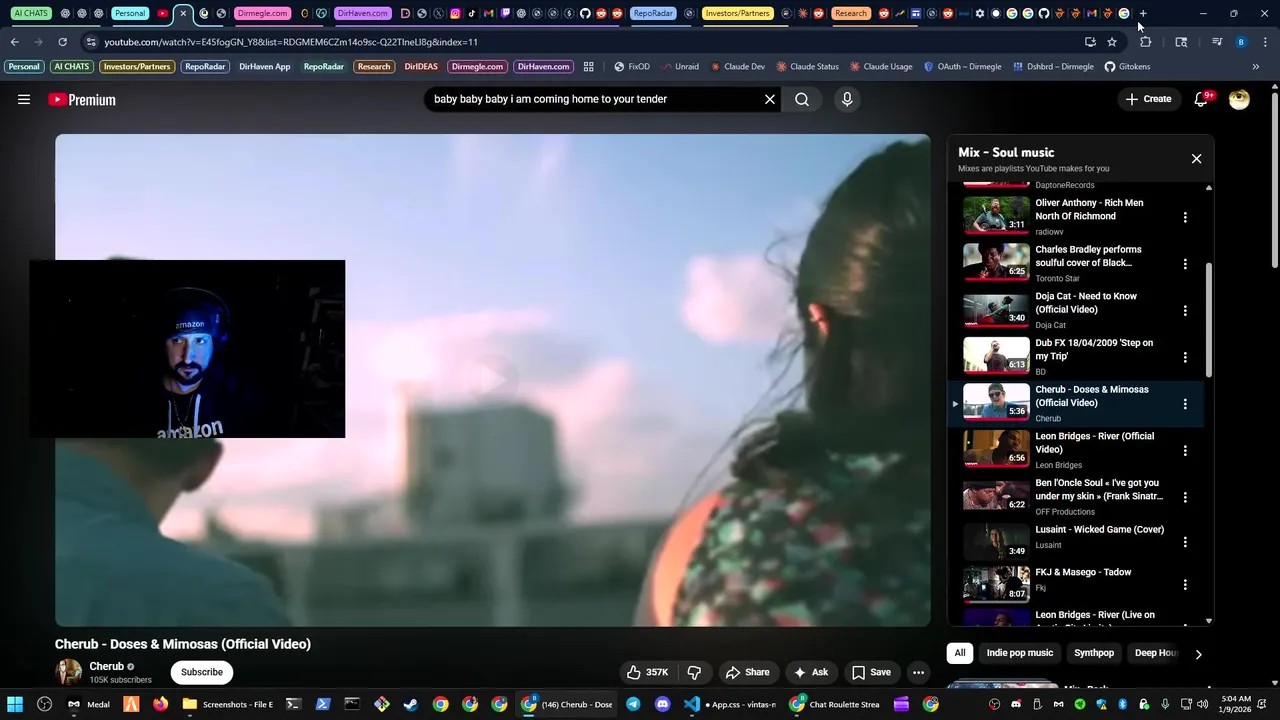
Task: Open Screenshots File Explorer window
Action: click(x=227, y=704)
